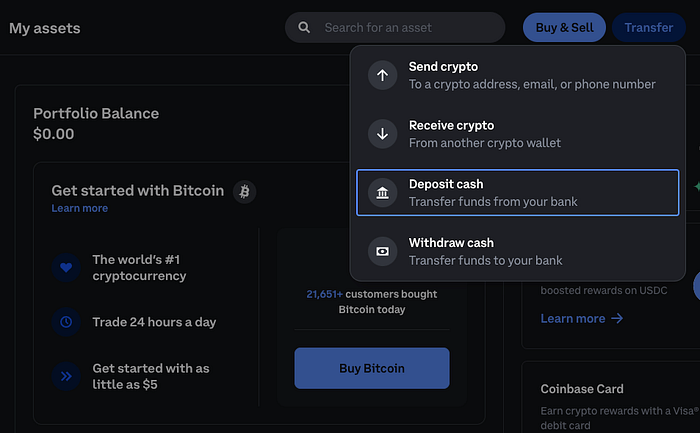Click the Buy & Sell button
Viewport: 700px width, 433px height.
coord(564,28)
